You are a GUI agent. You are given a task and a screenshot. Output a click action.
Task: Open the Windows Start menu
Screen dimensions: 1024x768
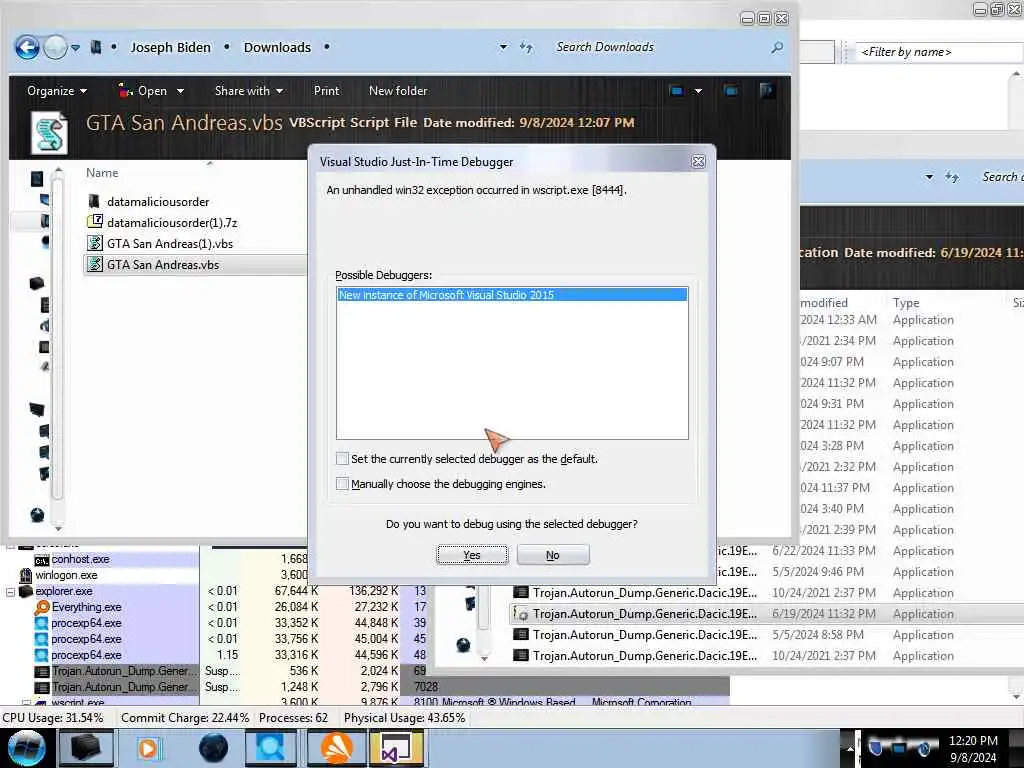click(26, 748)
